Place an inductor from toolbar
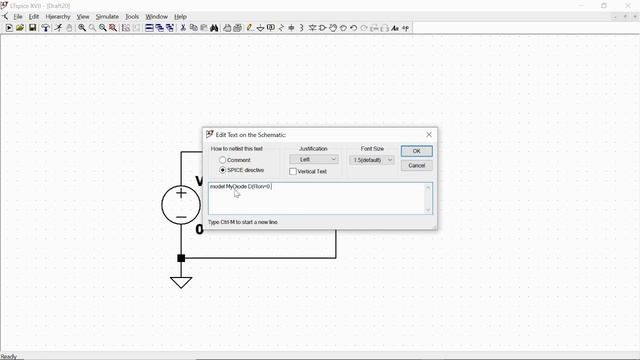640x360 pixels. point(302,28)
